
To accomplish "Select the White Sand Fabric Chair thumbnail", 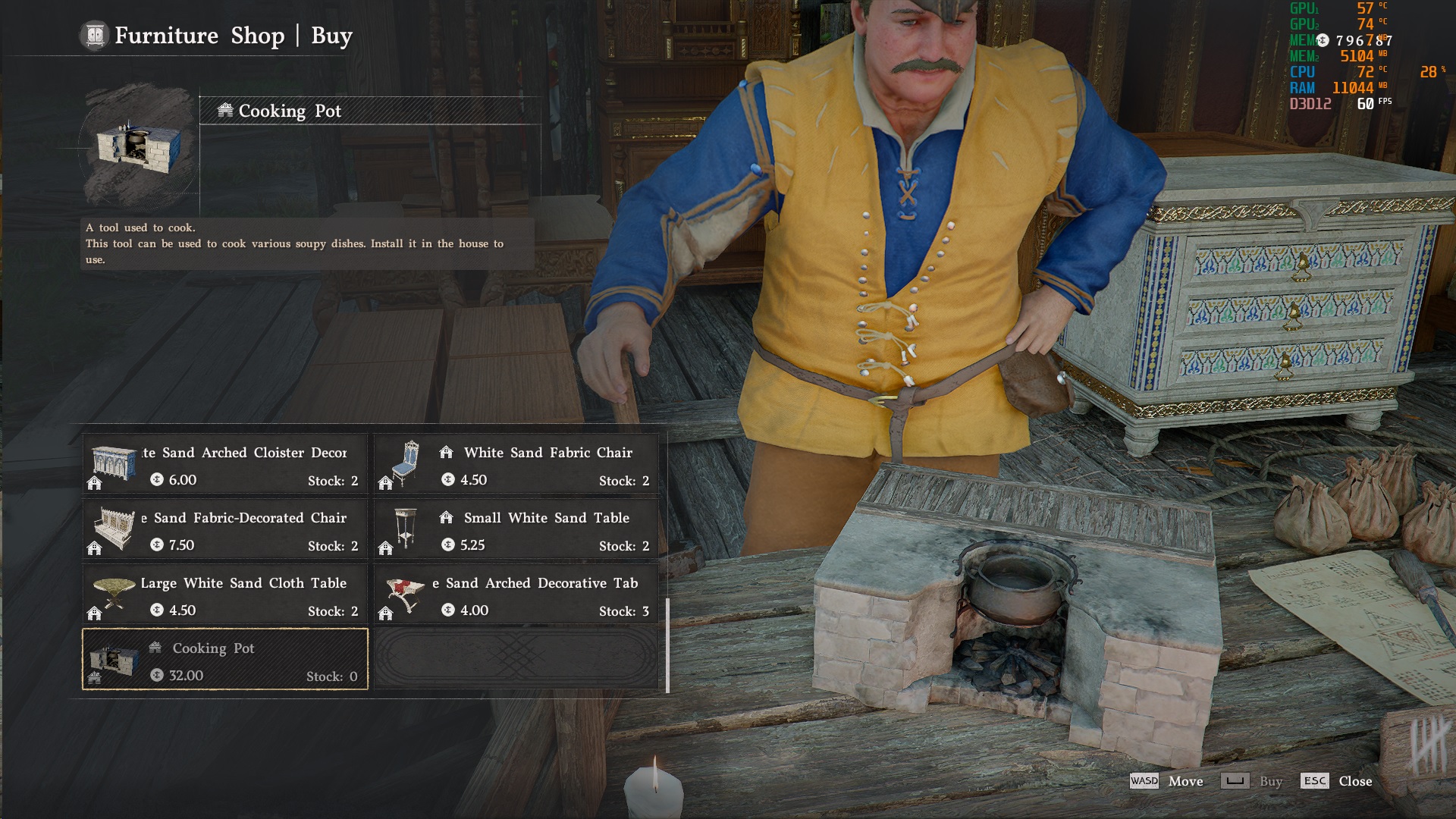I will 406,463.
